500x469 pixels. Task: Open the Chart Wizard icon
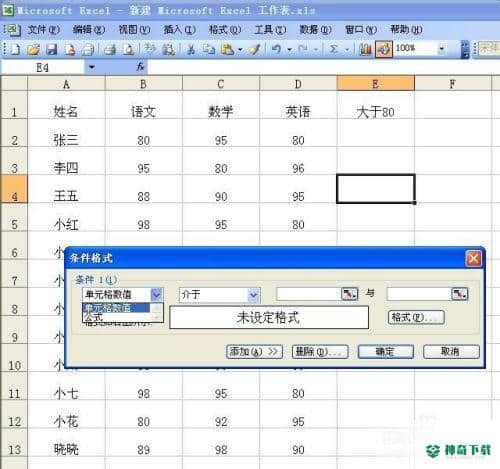pyautogui.click(x=365, y=49)
